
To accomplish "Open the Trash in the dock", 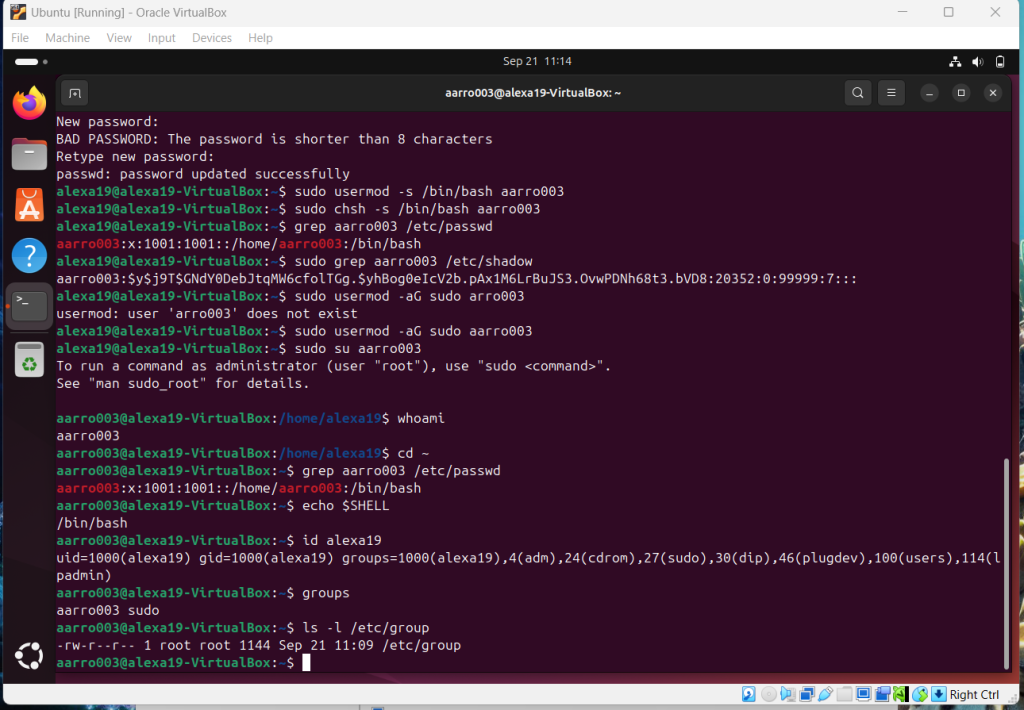I will (x=29, y=358).
